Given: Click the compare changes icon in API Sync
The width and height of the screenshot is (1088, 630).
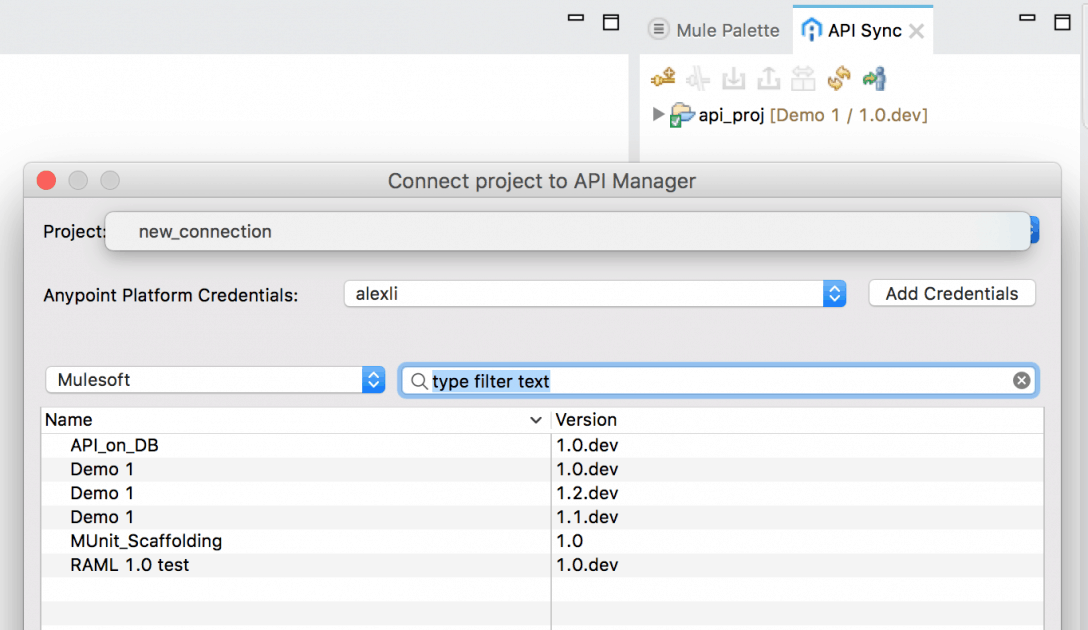Looking at the screenshot, I should click(x=805, y=77).
